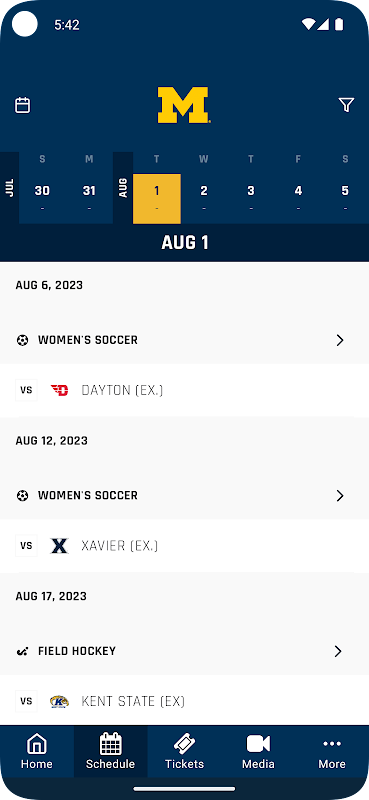Select Sunday July 30 date

pos(42,198)
